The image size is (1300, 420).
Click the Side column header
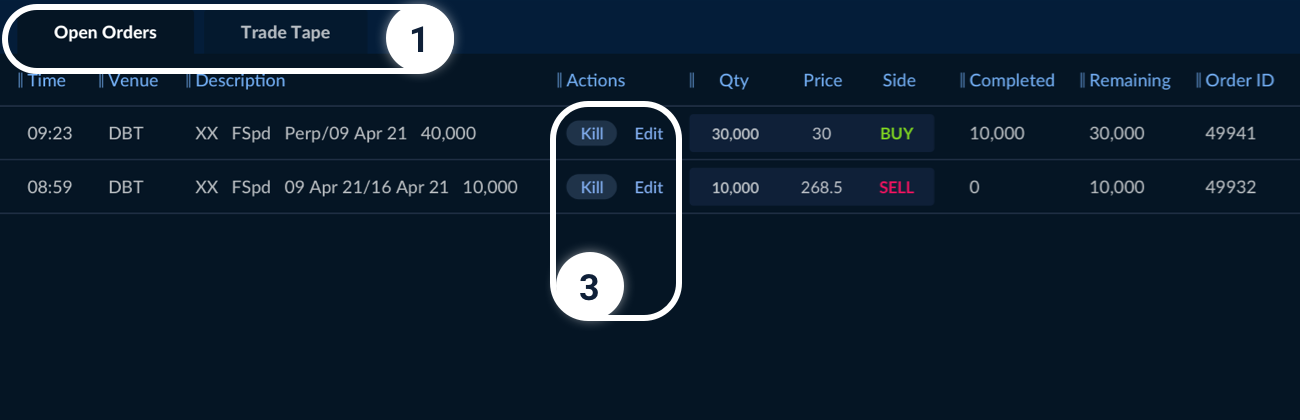point(899,81)
